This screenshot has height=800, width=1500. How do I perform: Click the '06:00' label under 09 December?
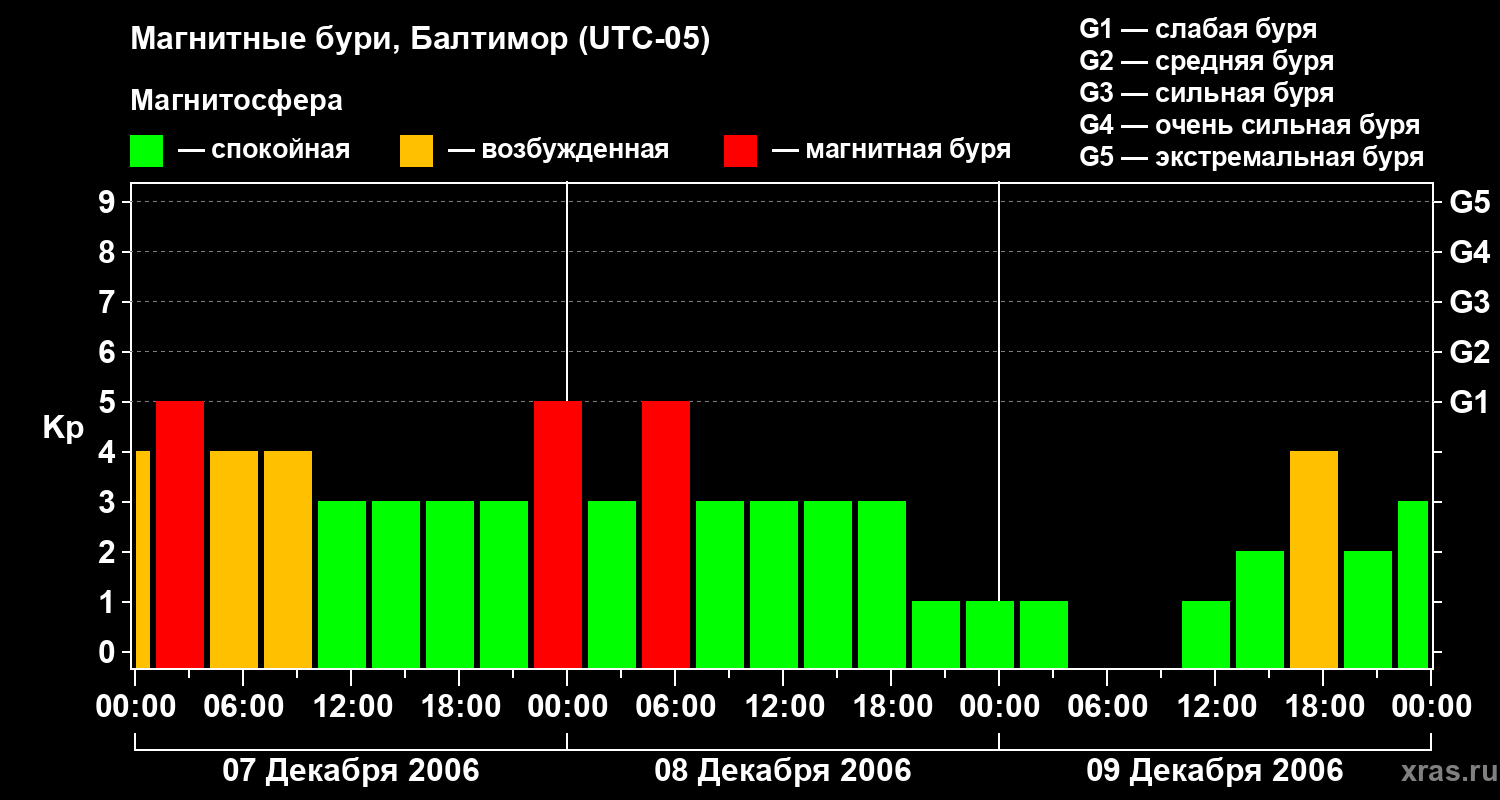(1107, 707)
